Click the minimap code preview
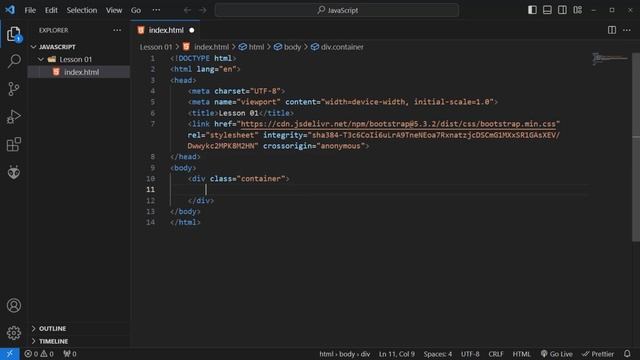This screenshot has width=640, height=360. (x=610, y=59)
